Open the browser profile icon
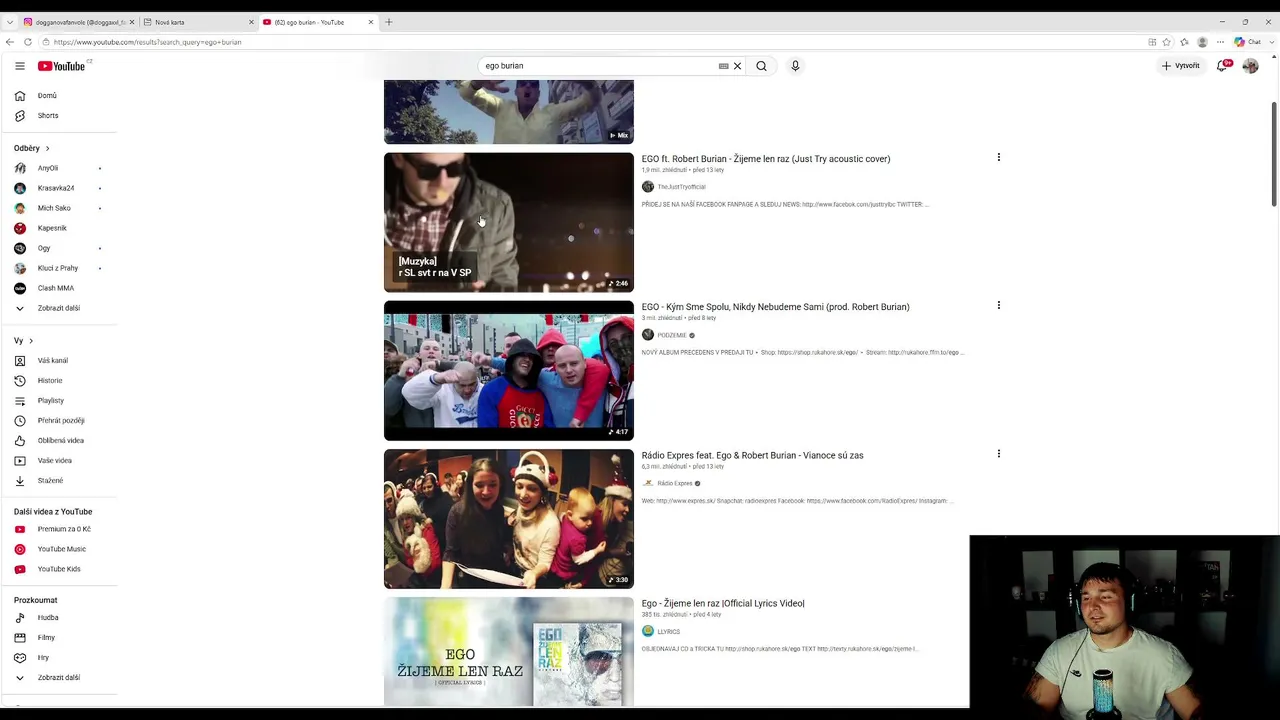The image size is (1280, 720). (x=1202, y=42)
